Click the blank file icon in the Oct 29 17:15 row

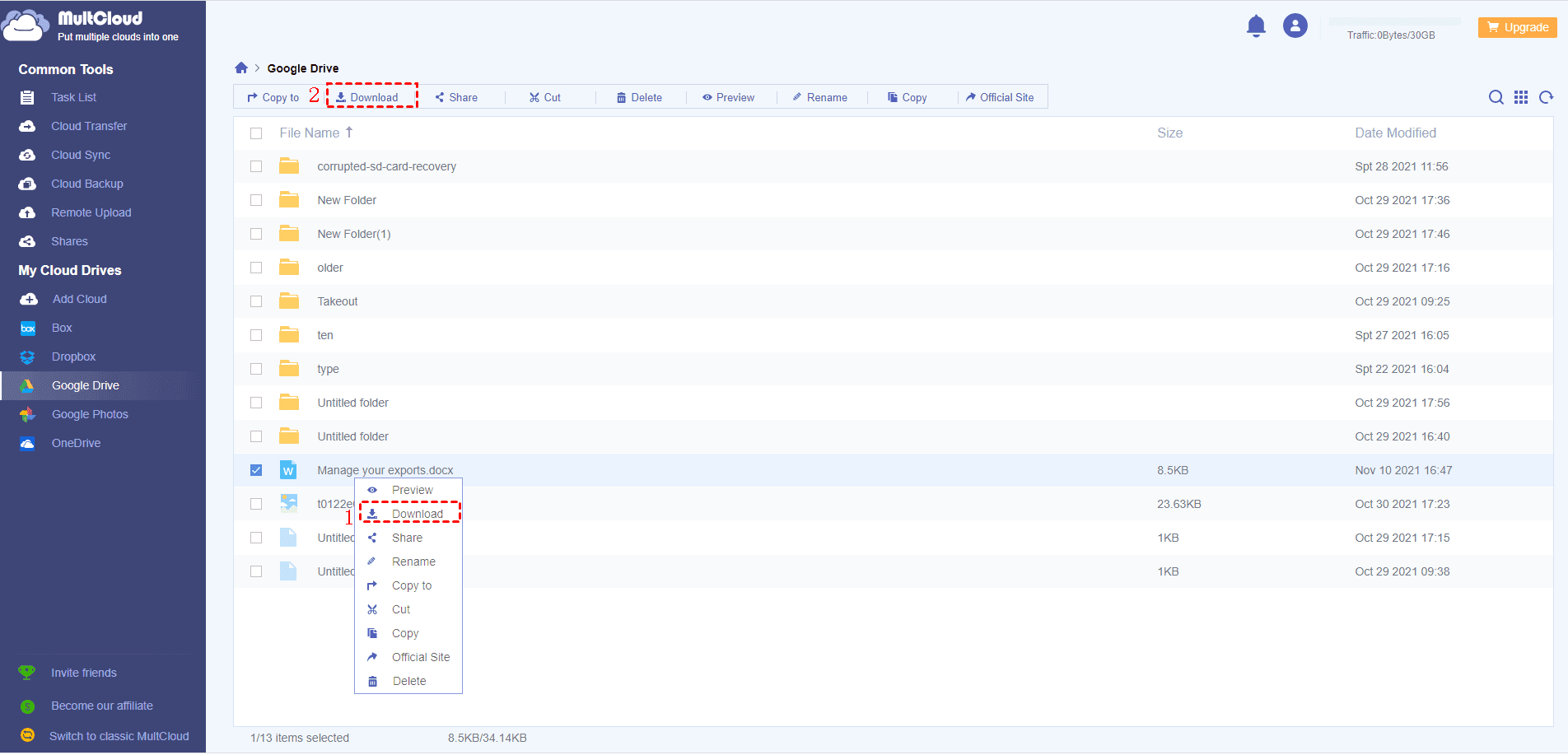pos(288,538)
